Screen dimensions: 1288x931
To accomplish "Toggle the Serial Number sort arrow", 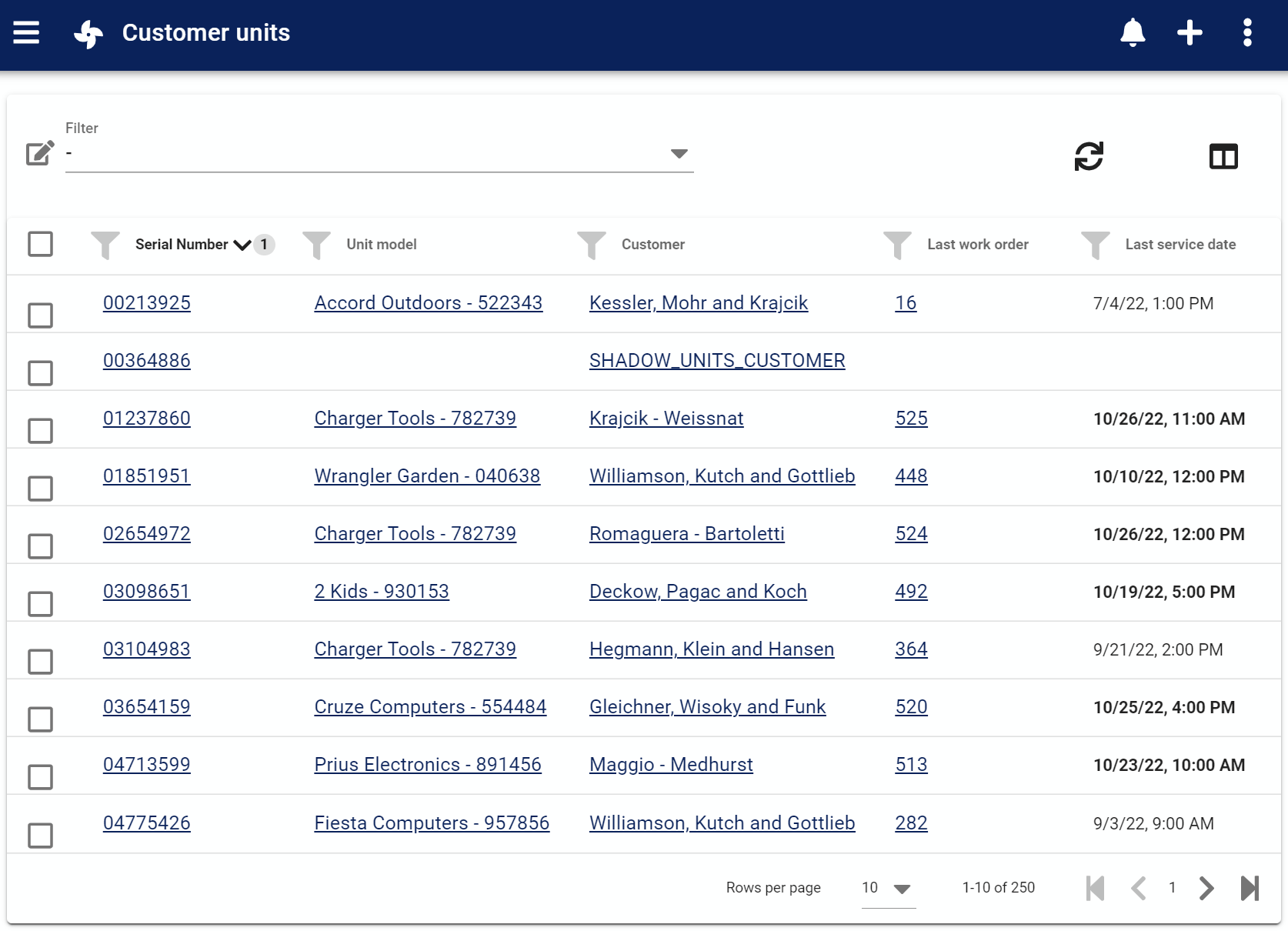I will [x=242, y=245].
